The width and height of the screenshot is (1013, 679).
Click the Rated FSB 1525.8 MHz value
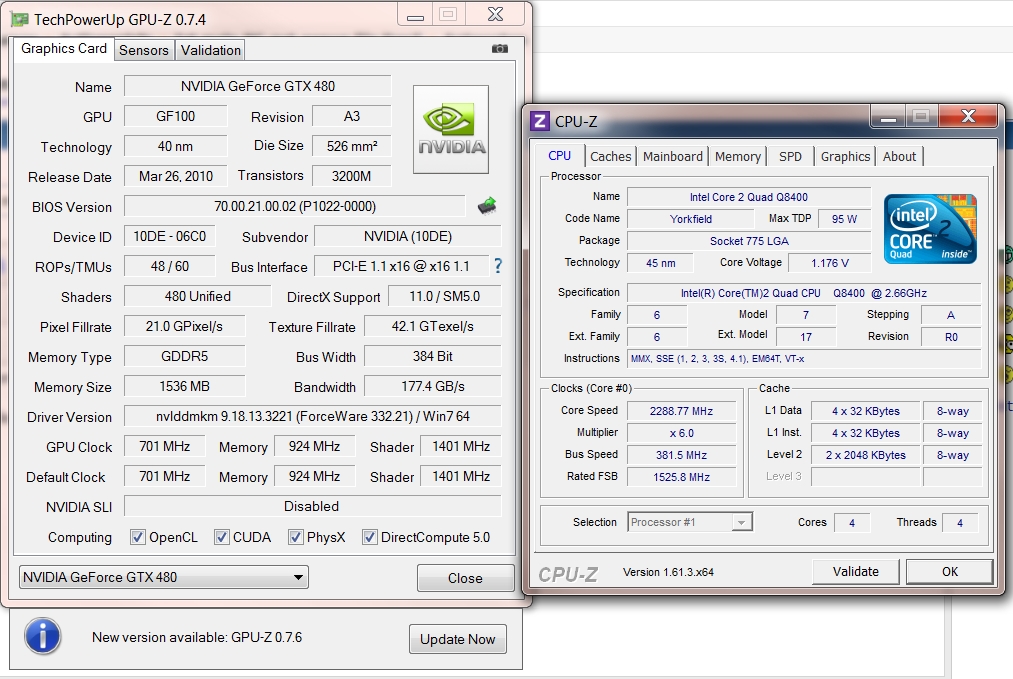pos(682,477)
